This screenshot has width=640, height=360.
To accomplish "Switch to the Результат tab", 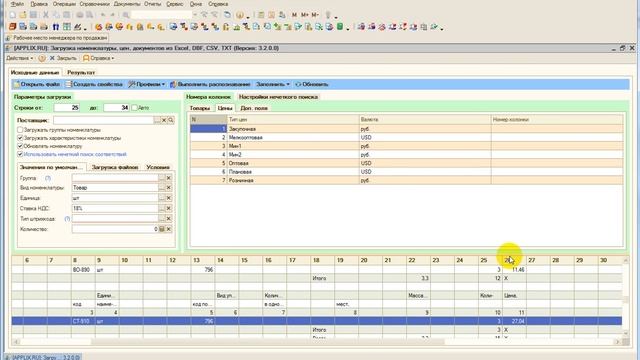I will click(81, 73).
